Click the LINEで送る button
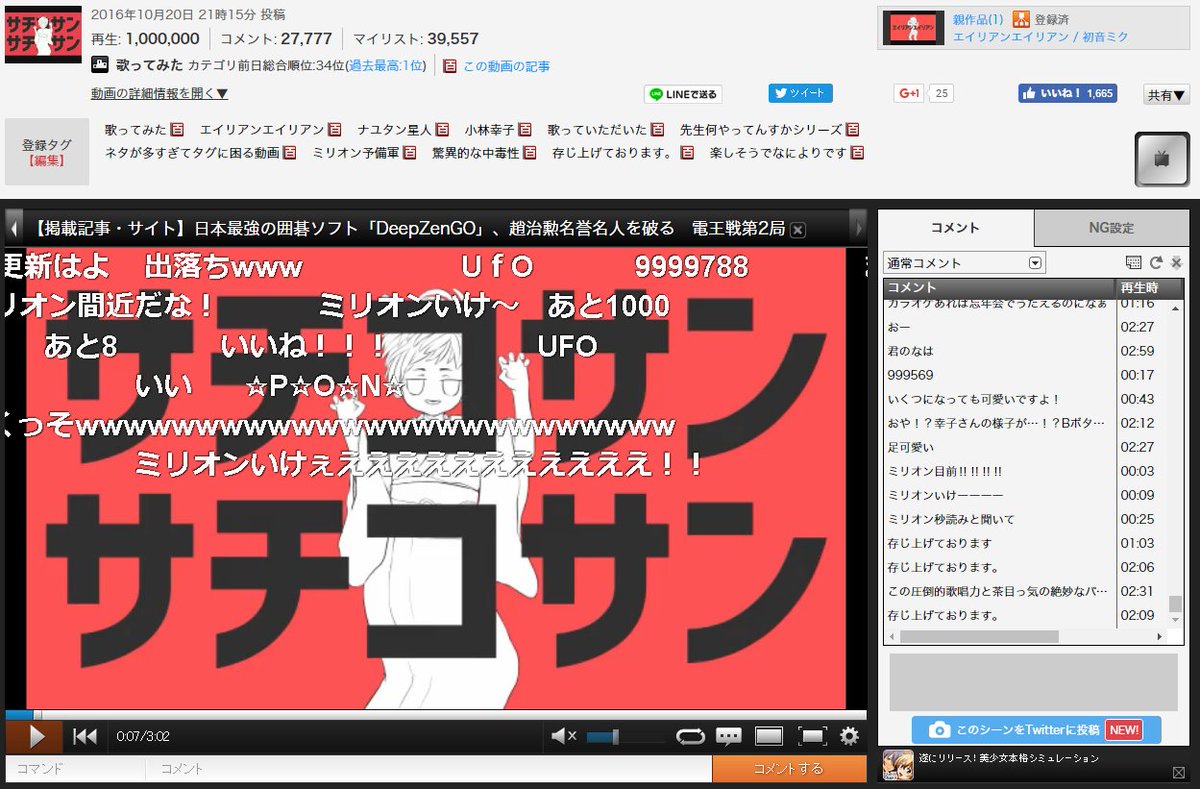1200x789 pixels. click(x=683, y=94)
